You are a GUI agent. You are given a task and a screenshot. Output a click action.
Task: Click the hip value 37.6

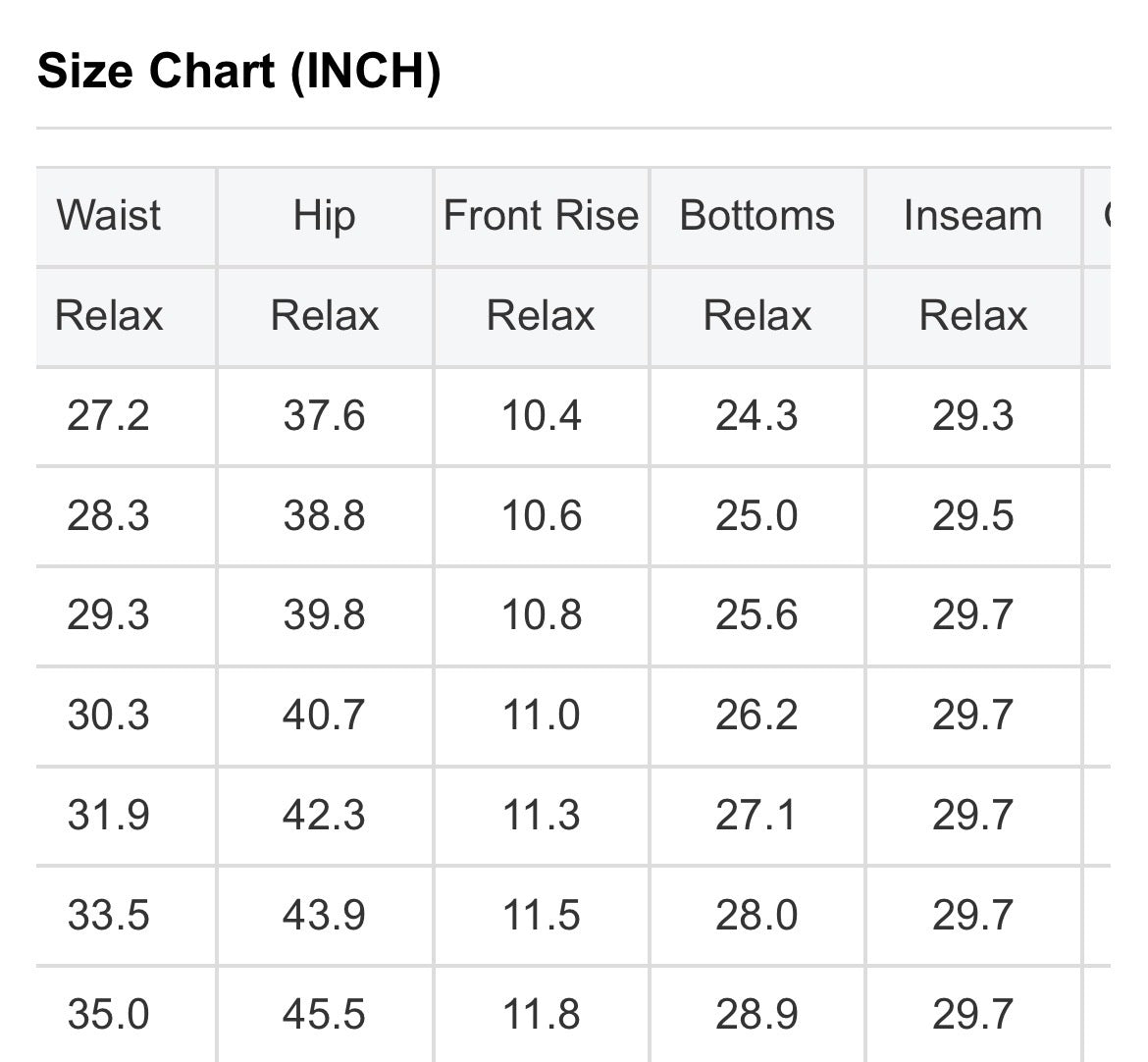(x=324, y=416)
